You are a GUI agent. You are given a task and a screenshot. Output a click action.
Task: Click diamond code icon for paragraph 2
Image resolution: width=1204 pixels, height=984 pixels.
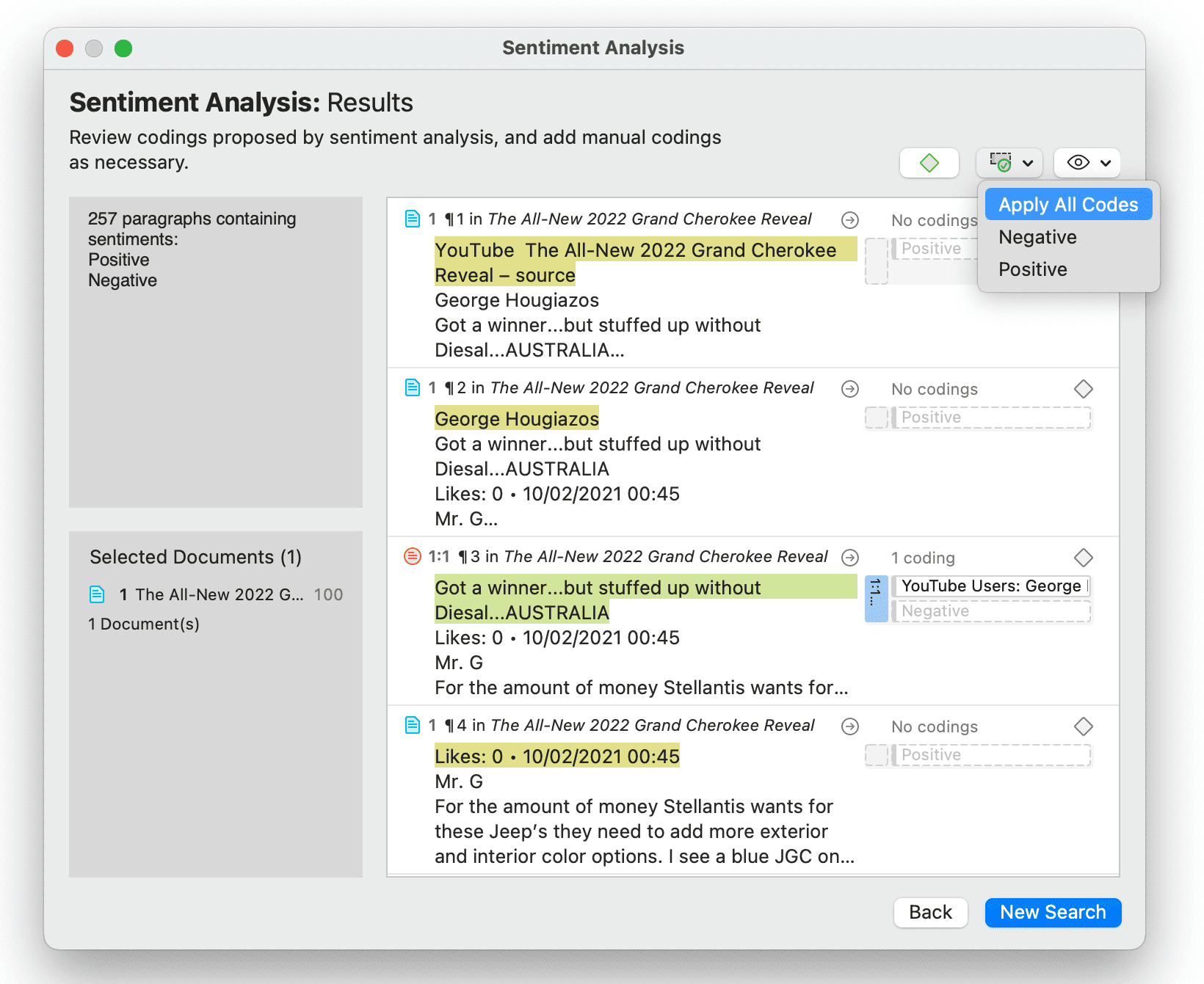click(x=1084, y=389)
